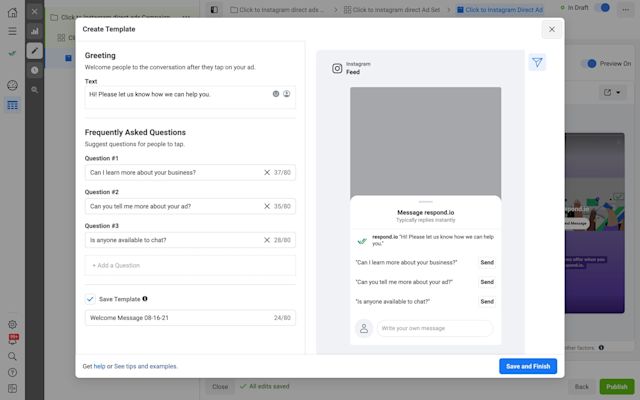
Task: Click the magnifier icon in dark panel
Action: coord(34,90)
